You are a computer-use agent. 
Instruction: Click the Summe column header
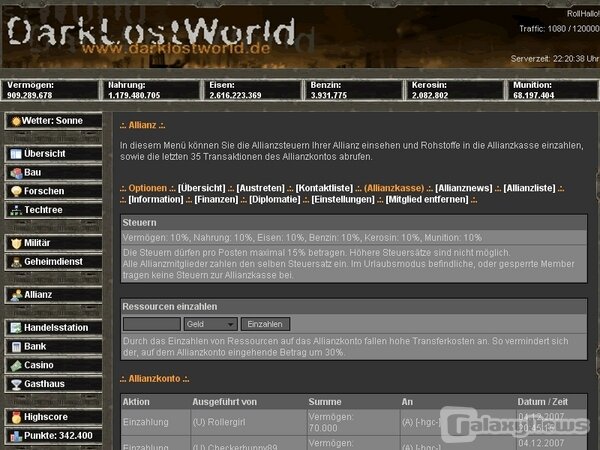coord(325,402)
